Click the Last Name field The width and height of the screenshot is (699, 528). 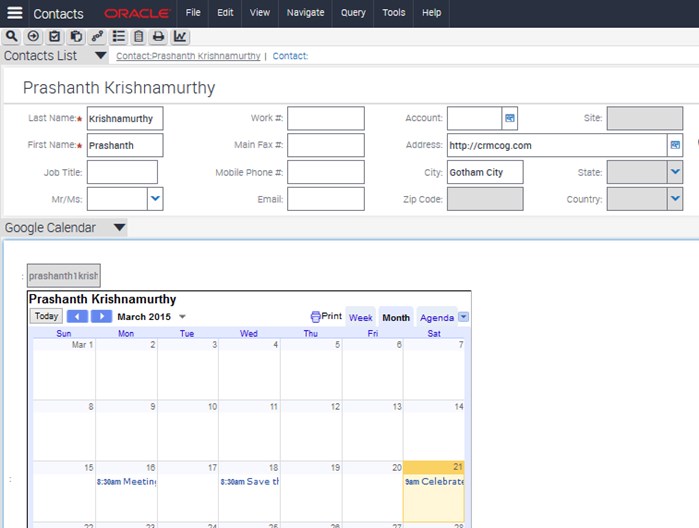[125, 118]
